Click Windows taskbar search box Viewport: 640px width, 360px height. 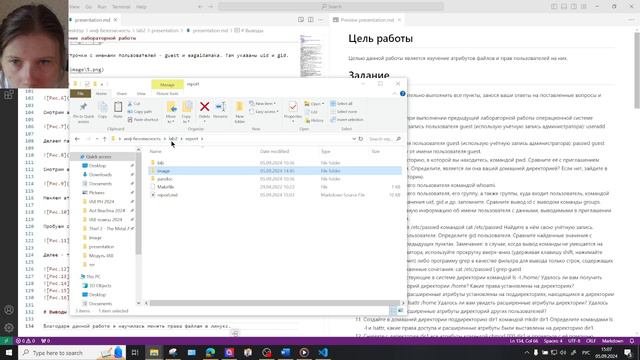(72, 352)
